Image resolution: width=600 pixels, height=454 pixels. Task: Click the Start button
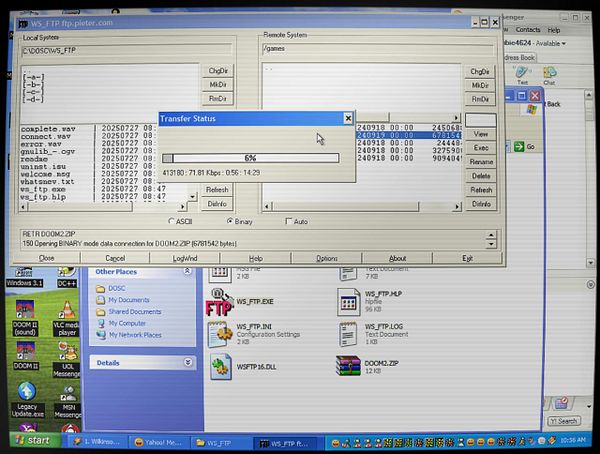[34, 440]
